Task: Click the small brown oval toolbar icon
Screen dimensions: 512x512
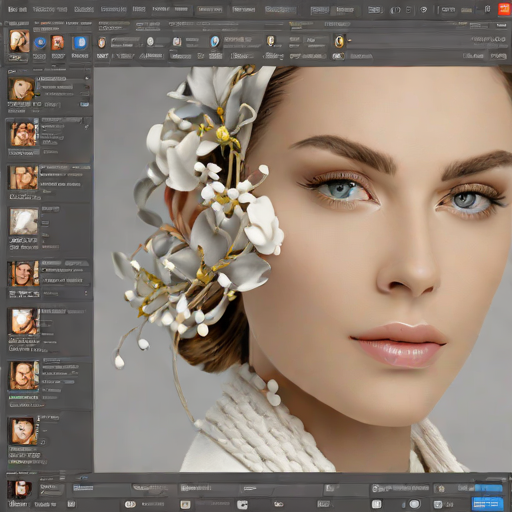Action: click(x=102, y=42)
